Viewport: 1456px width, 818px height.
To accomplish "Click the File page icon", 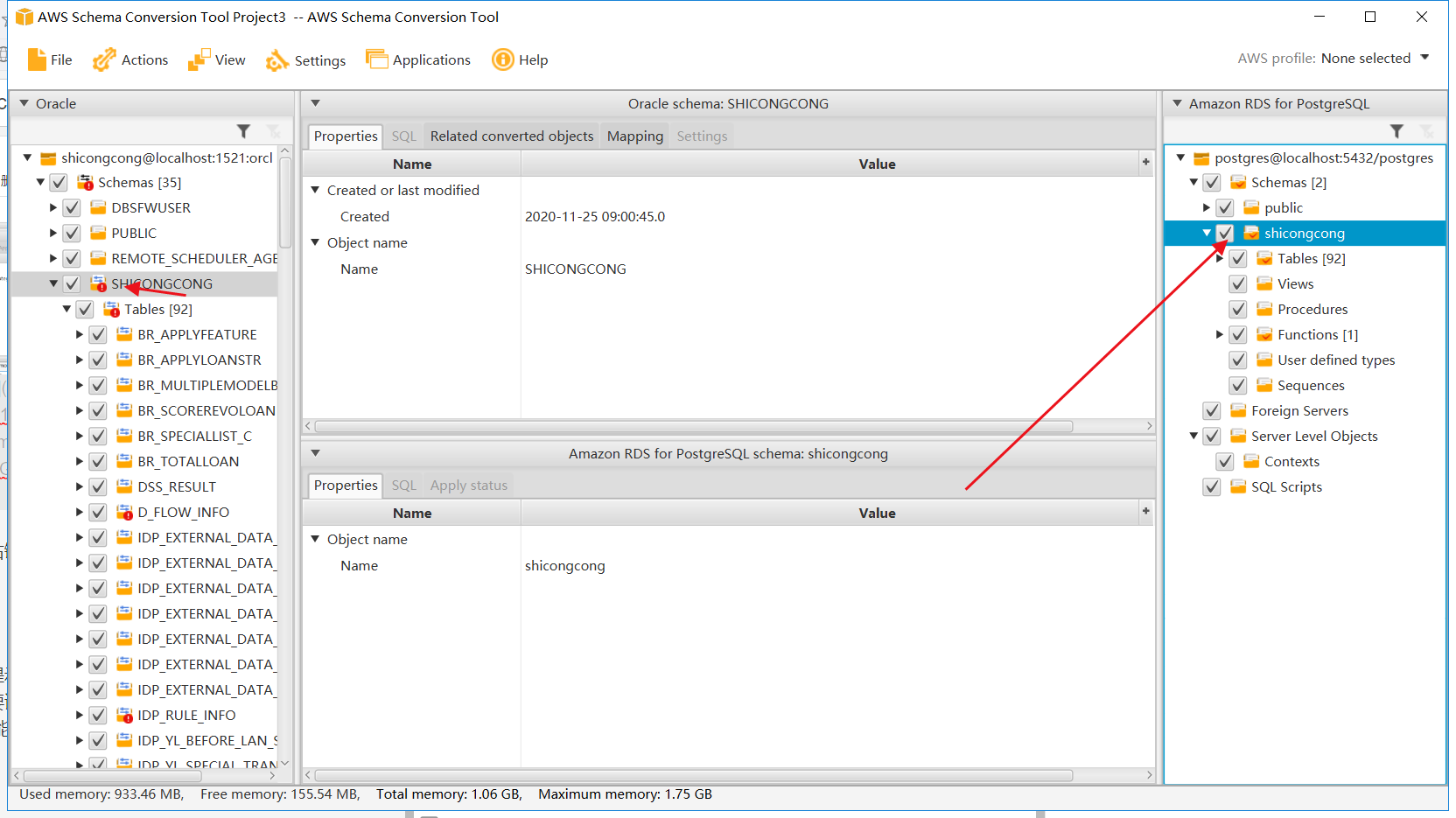I will tap(37, 59).
